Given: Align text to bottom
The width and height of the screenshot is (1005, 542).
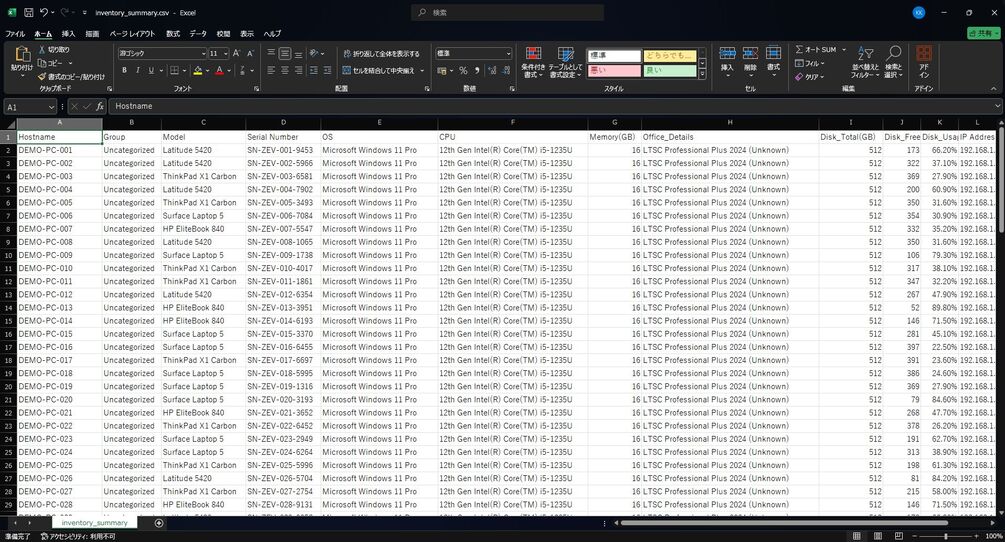Looking at the screenshot, I should pos(299,53).
